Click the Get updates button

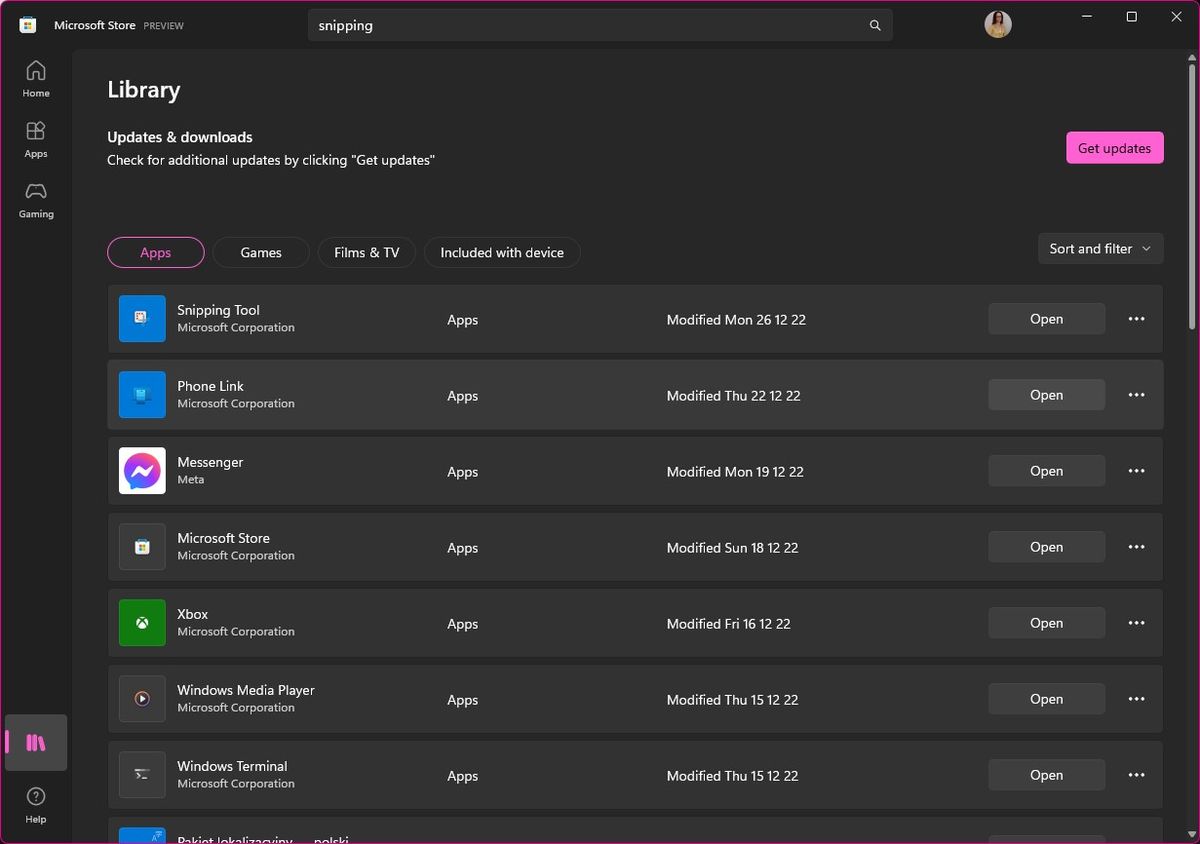1114,147
